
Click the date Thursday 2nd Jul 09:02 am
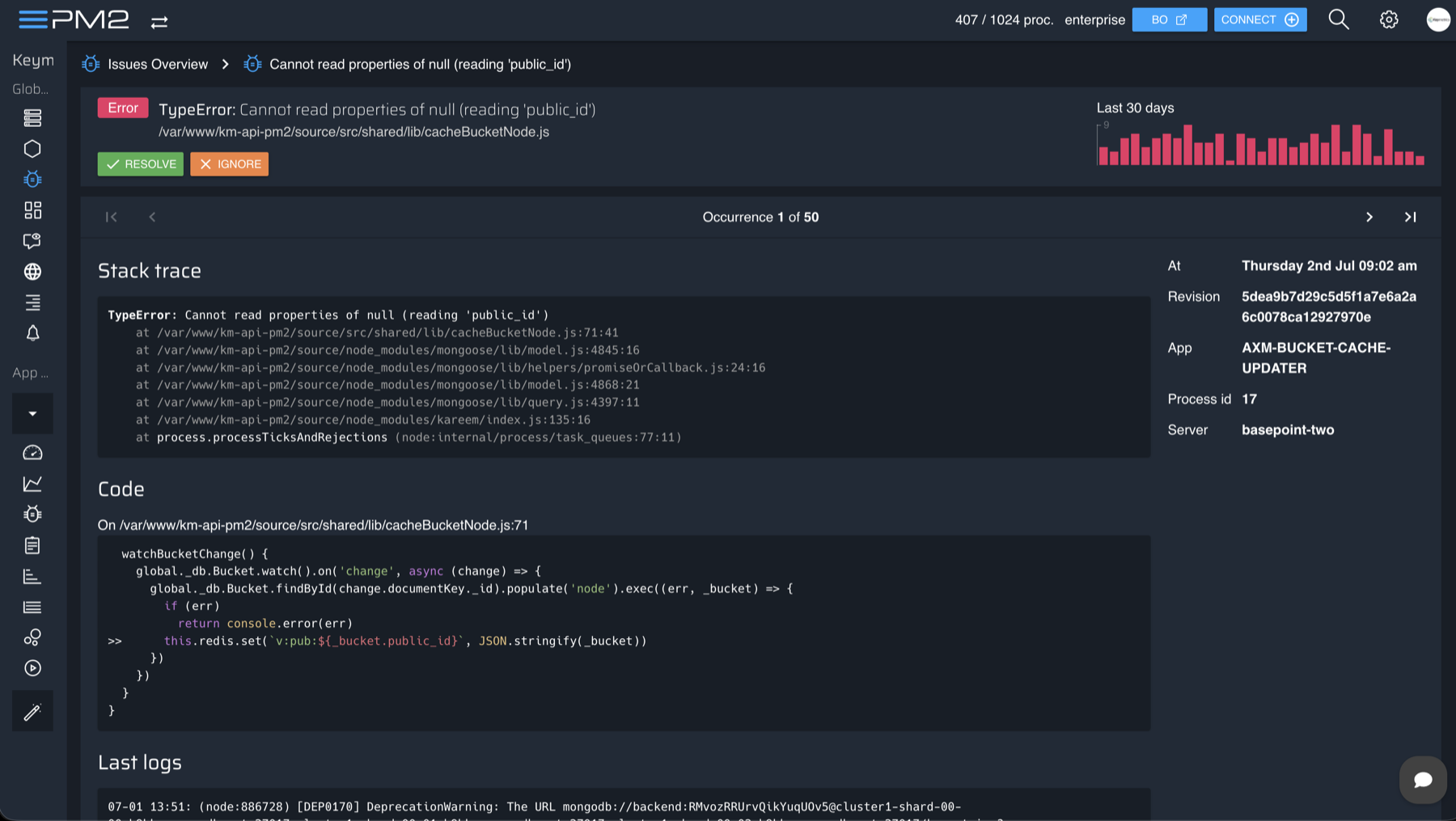click(x=1329, y=265)
